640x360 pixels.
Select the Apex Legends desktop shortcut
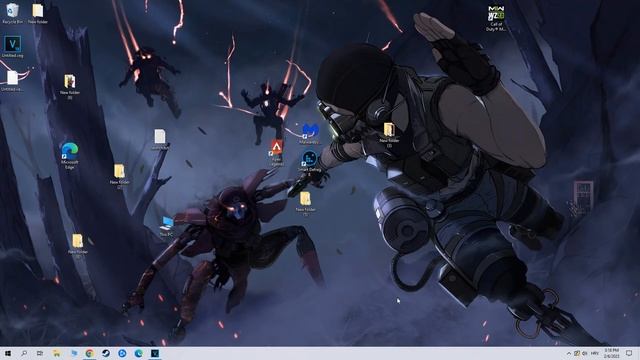click(277, 153)
